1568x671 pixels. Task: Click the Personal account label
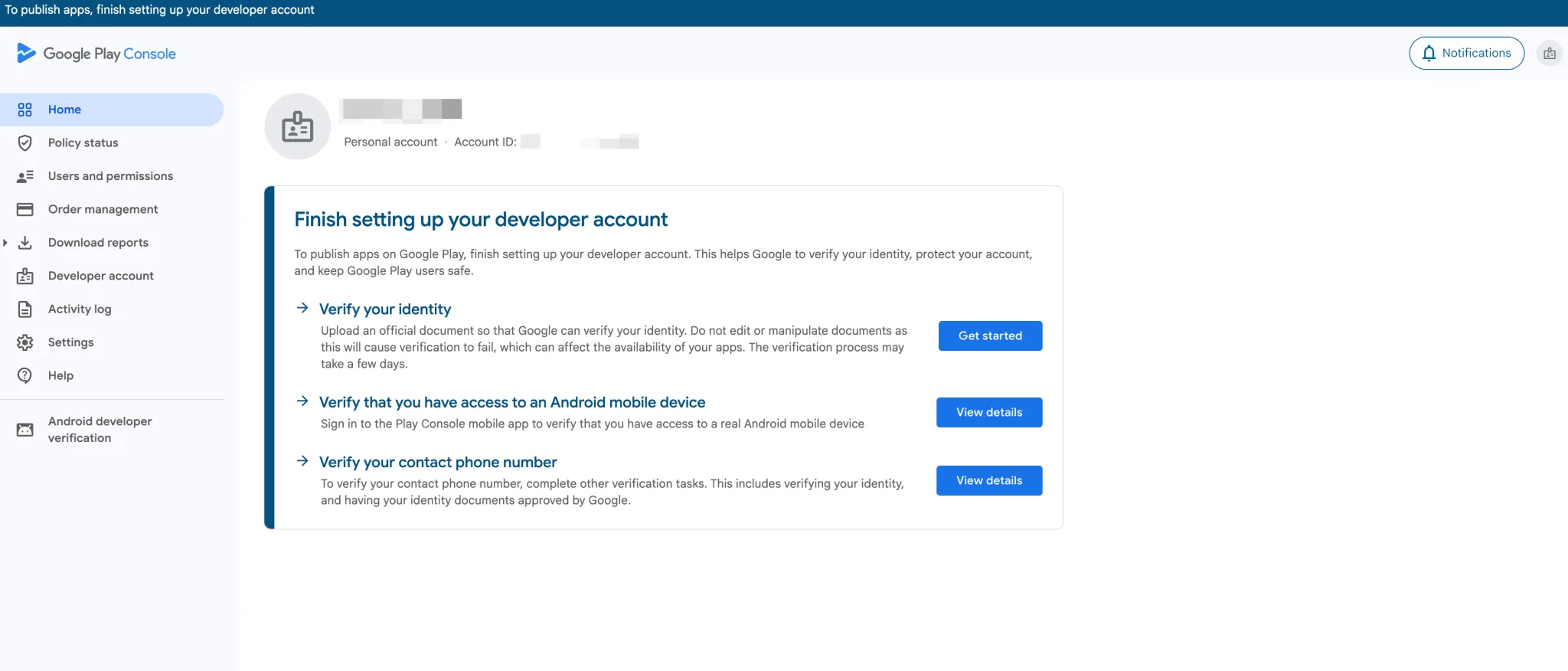pyautogui.click(x=390, y=142)
